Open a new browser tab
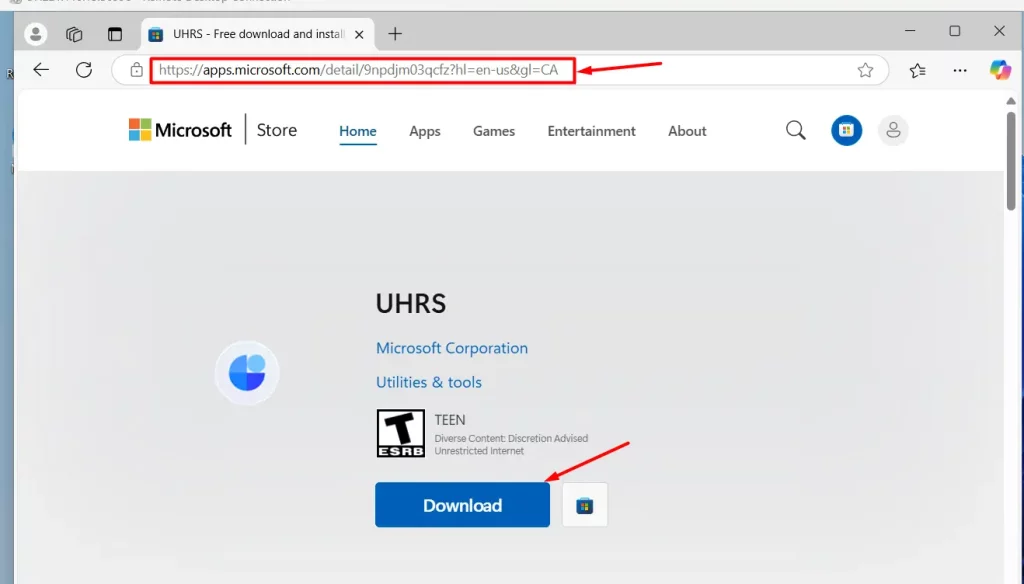 coord(395,34)
